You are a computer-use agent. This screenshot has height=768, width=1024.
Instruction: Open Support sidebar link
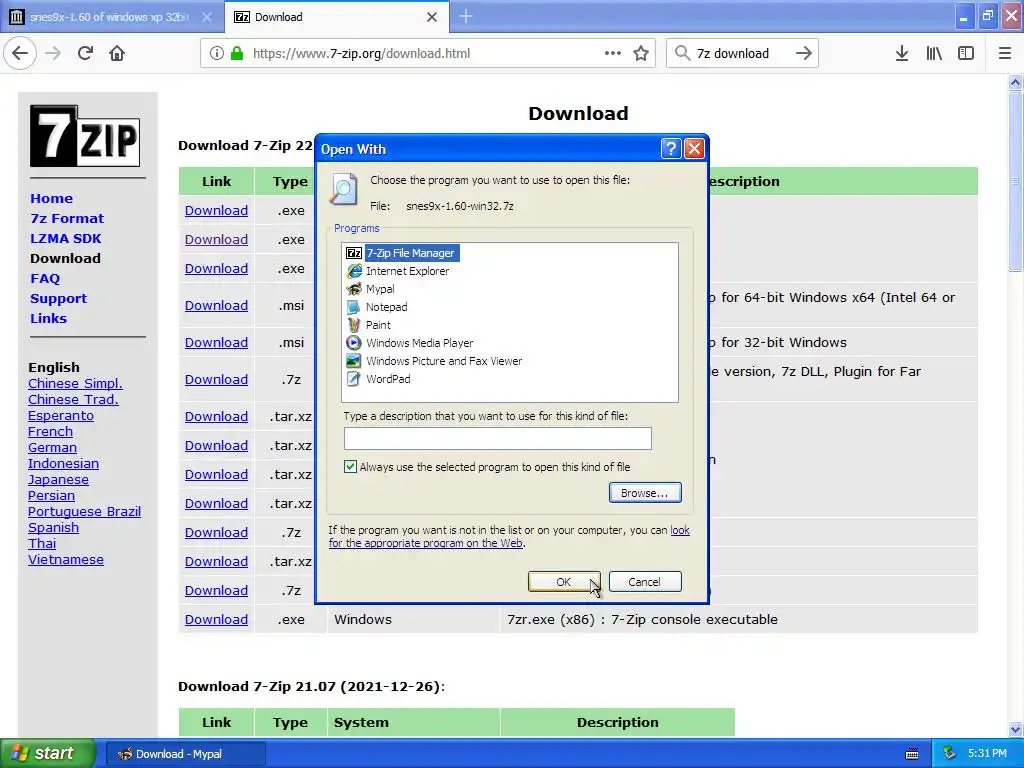[x=58, y=298]
